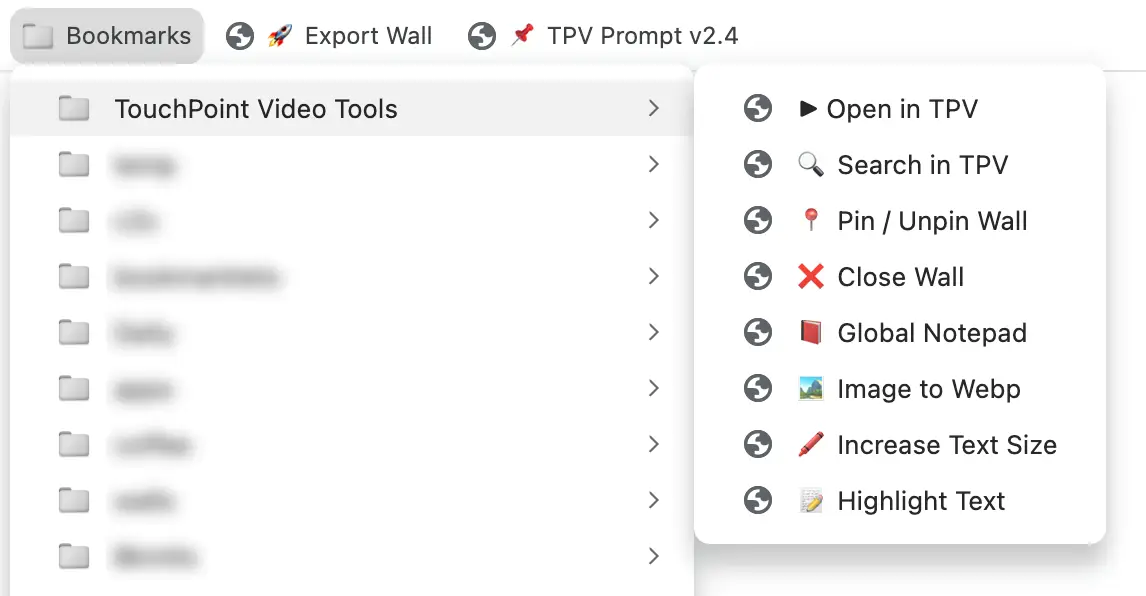This screenshot has width=1146, height=596.
Task: Open the TPV Prompt v2.4 bookmark
Action: 642,37
